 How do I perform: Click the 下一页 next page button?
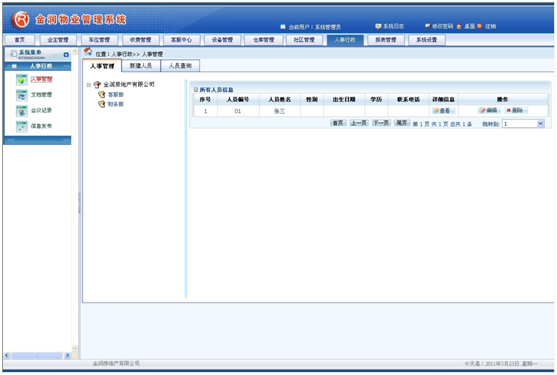click(x=381, y=123)
